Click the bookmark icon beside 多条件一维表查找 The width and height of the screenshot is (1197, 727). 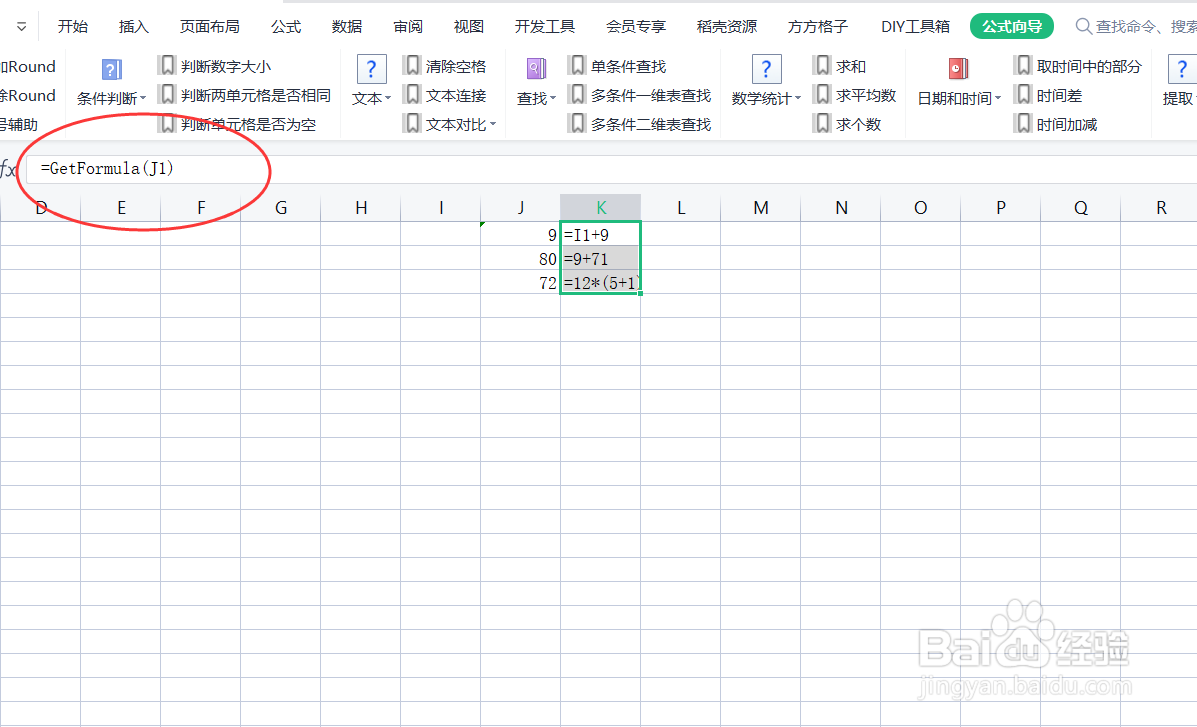pyautogui.click(x=577, y=95)
